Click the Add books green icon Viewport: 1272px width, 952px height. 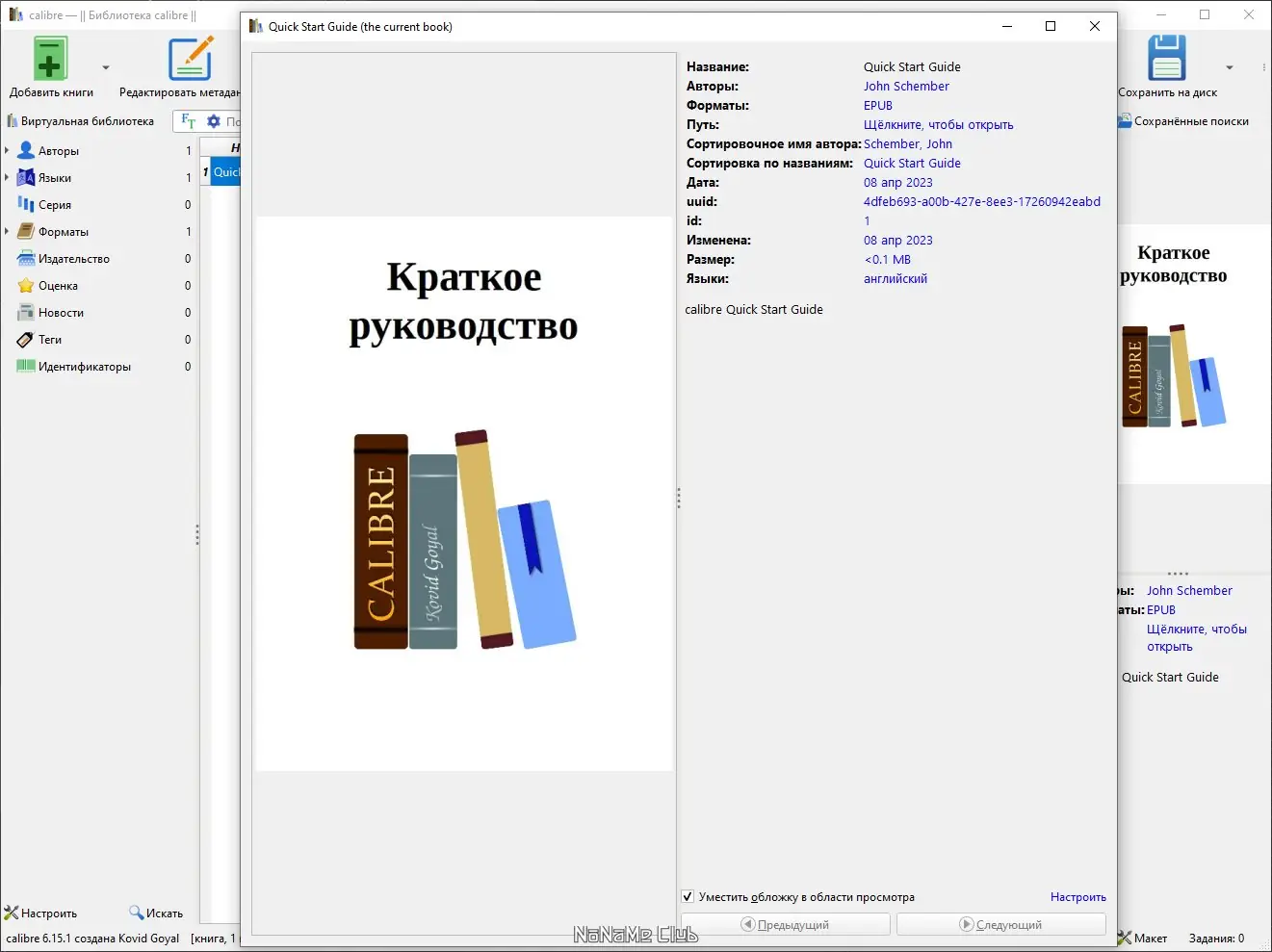[x=50, y=60]
